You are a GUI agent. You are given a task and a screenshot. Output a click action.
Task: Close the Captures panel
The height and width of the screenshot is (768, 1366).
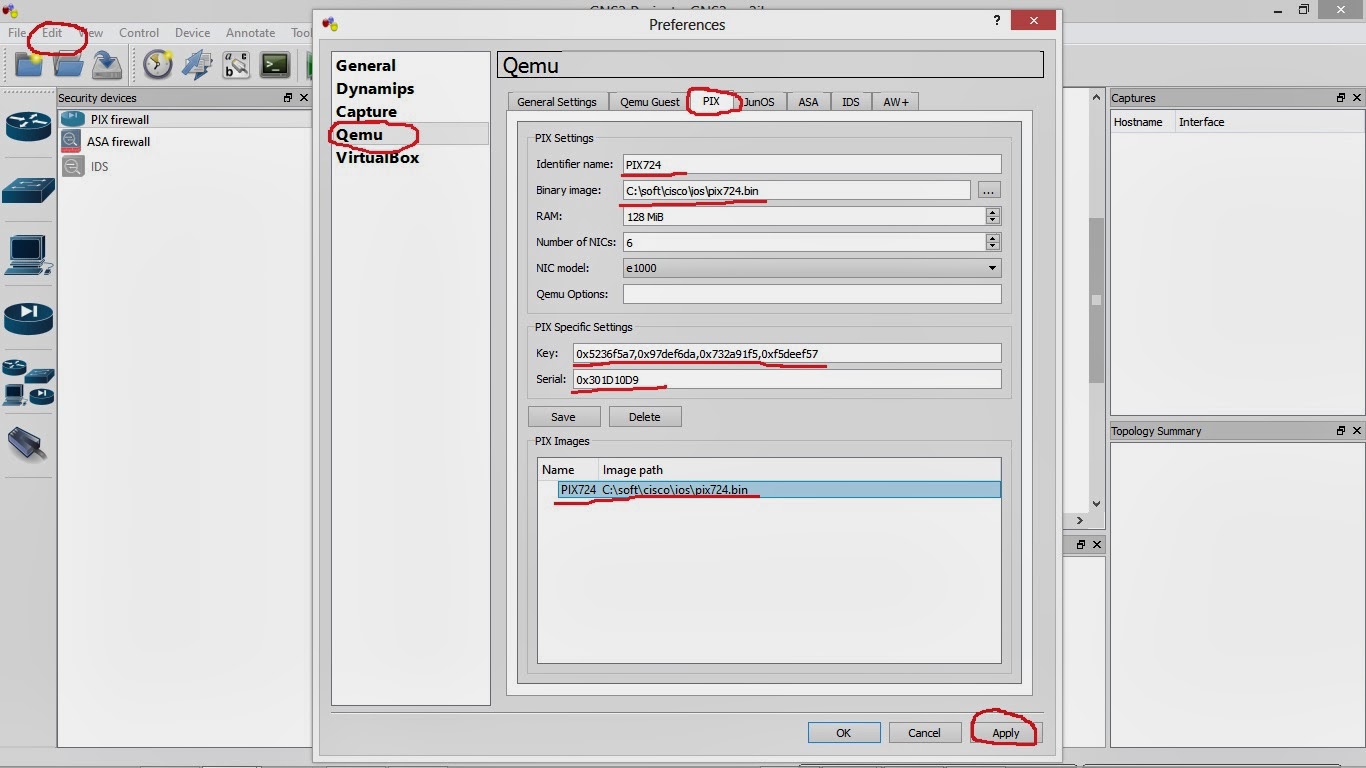click(x=1357, y=98)
